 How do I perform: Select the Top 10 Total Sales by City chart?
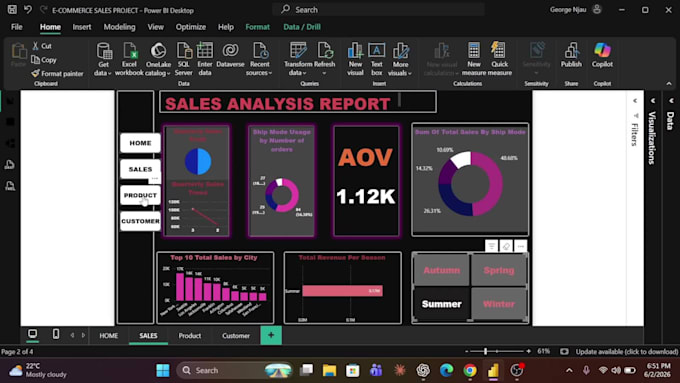coord(215,288)
